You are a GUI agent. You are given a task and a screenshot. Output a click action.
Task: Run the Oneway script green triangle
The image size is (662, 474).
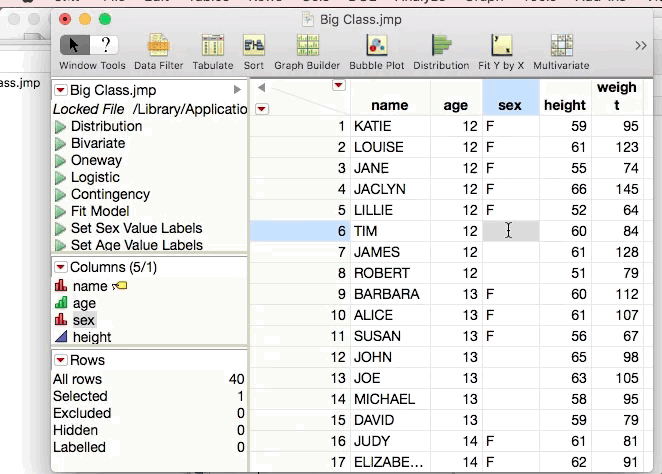click(x=60, y=160)
